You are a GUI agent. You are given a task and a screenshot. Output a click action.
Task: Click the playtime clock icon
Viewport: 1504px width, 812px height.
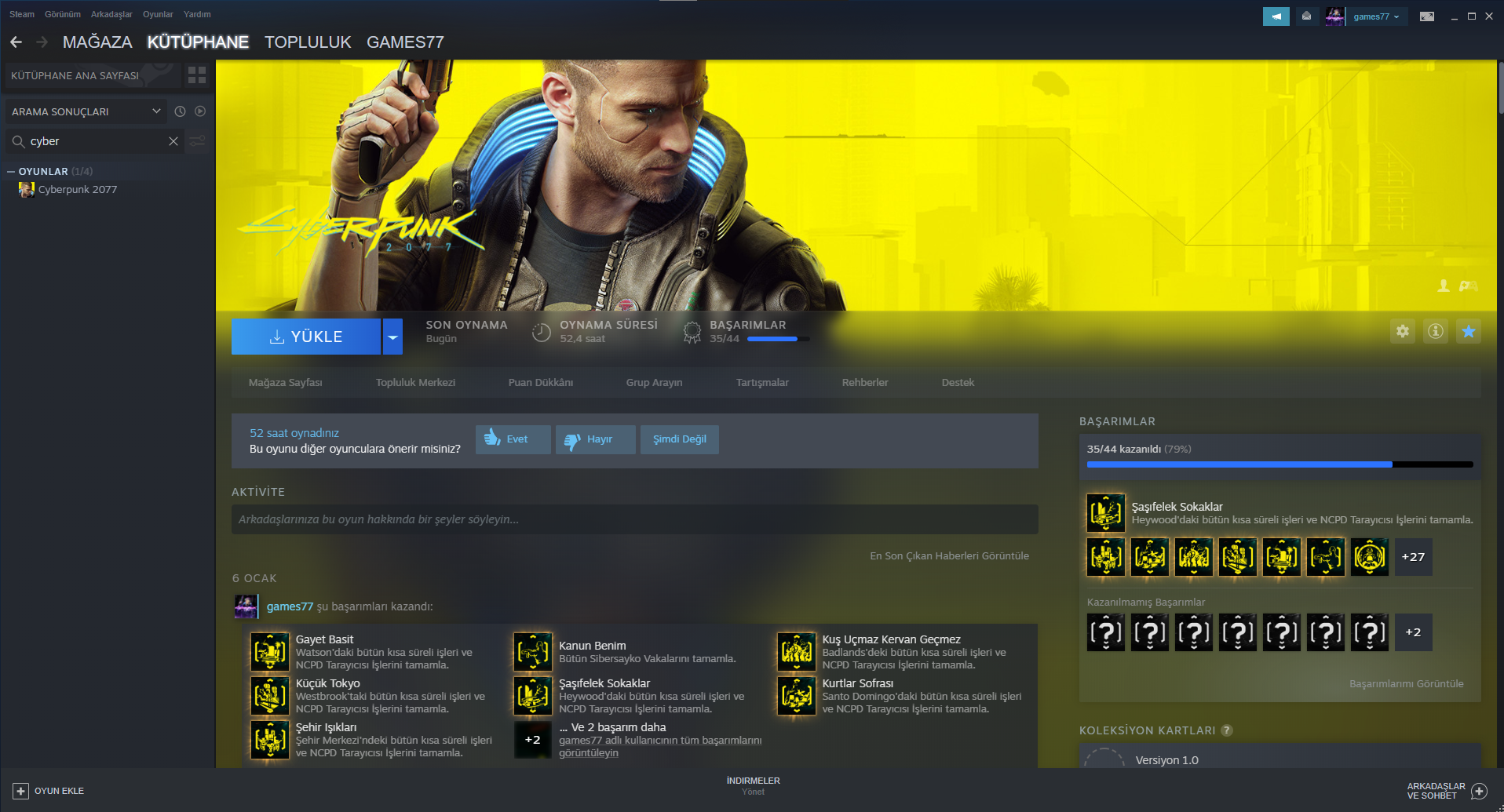pyautogui.click(x=542, y=332)
